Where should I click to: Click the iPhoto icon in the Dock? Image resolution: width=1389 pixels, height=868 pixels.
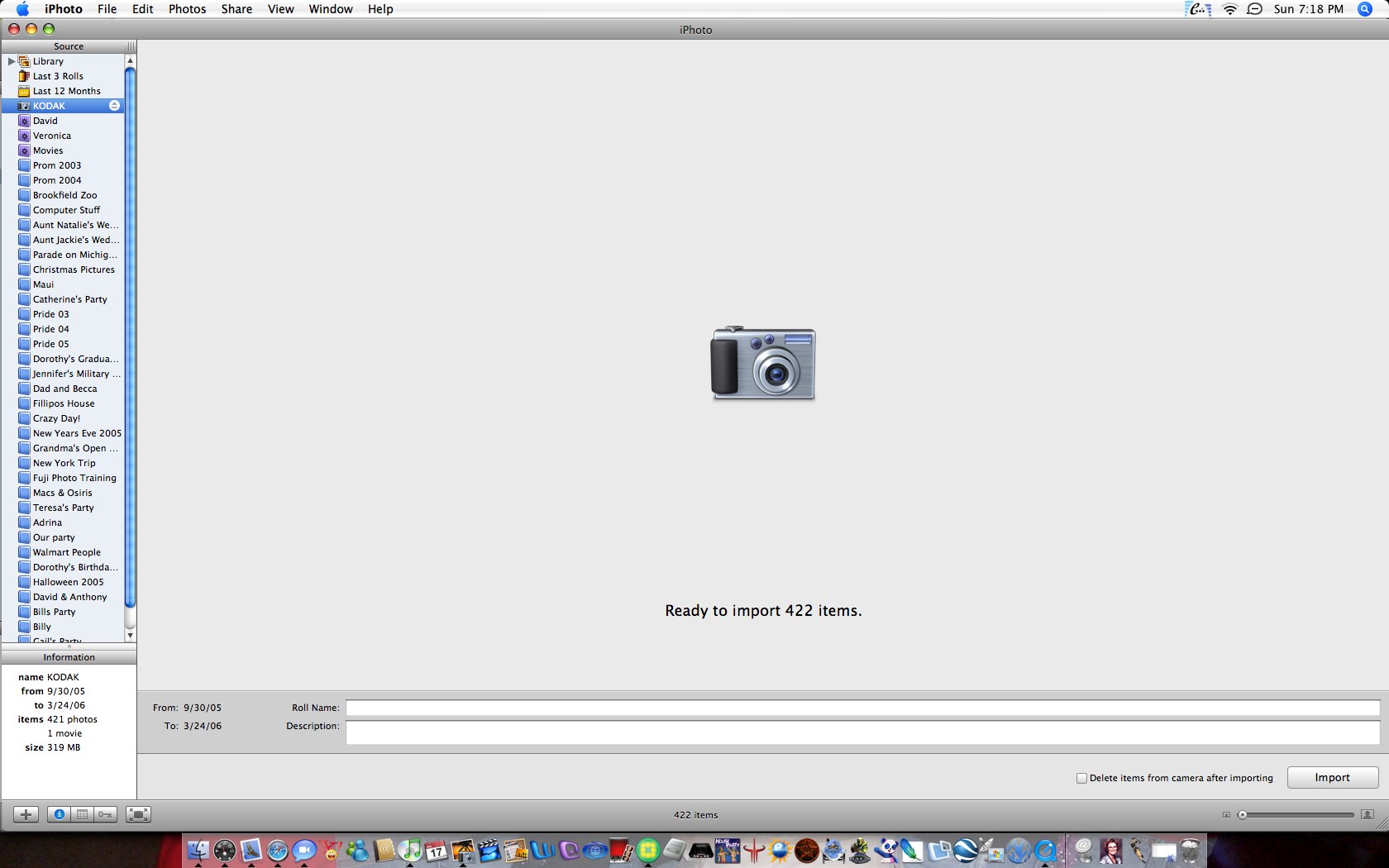pyautogui.click(x=463, y=850)
